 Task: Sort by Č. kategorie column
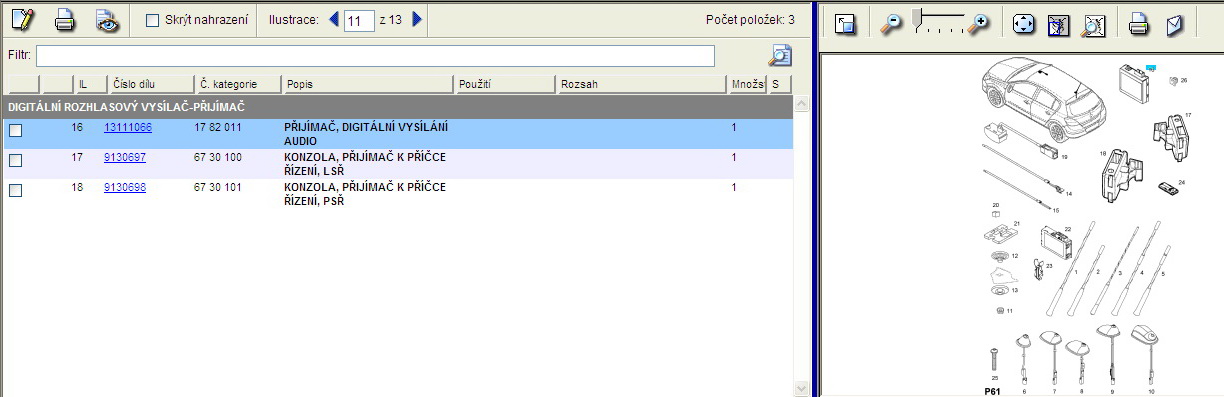pos(238,85)
